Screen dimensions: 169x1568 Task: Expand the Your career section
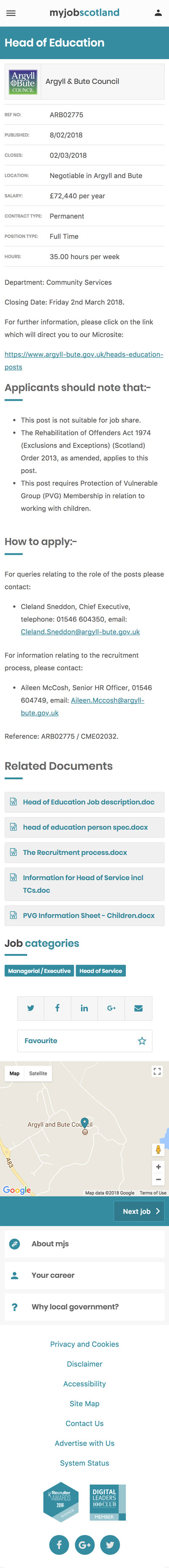tap(84, 1275)
